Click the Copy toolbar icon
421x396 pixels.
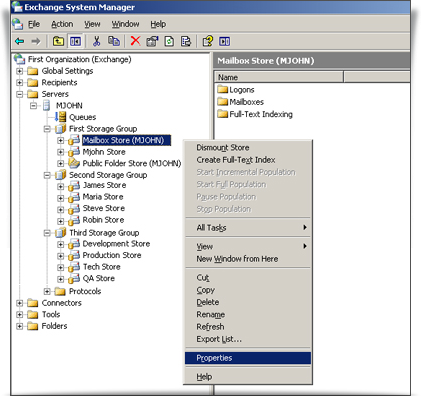(x=114, y=41)
